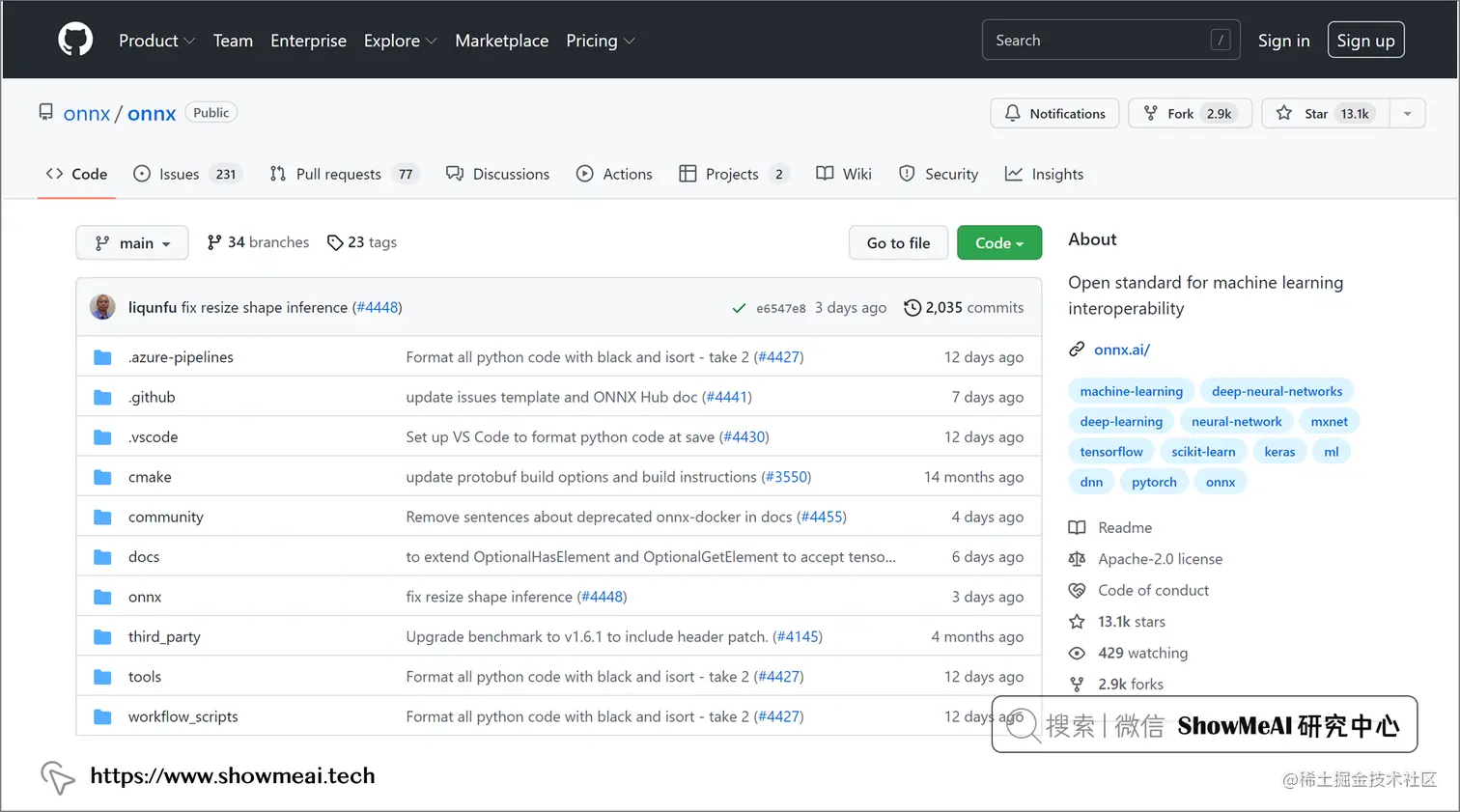The width and height of the screenshot is (1460, 812).
Task: Click the tools folder icon
Action: click(x=102, y=677)
